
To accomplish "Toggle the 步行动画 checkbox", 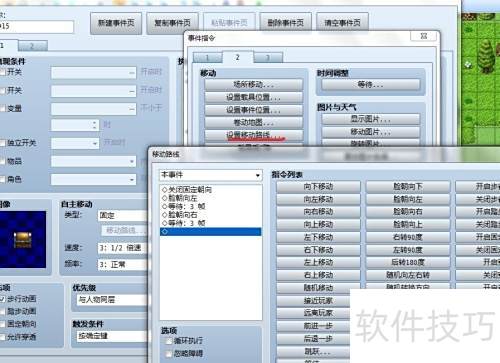I will click(3, 299).
